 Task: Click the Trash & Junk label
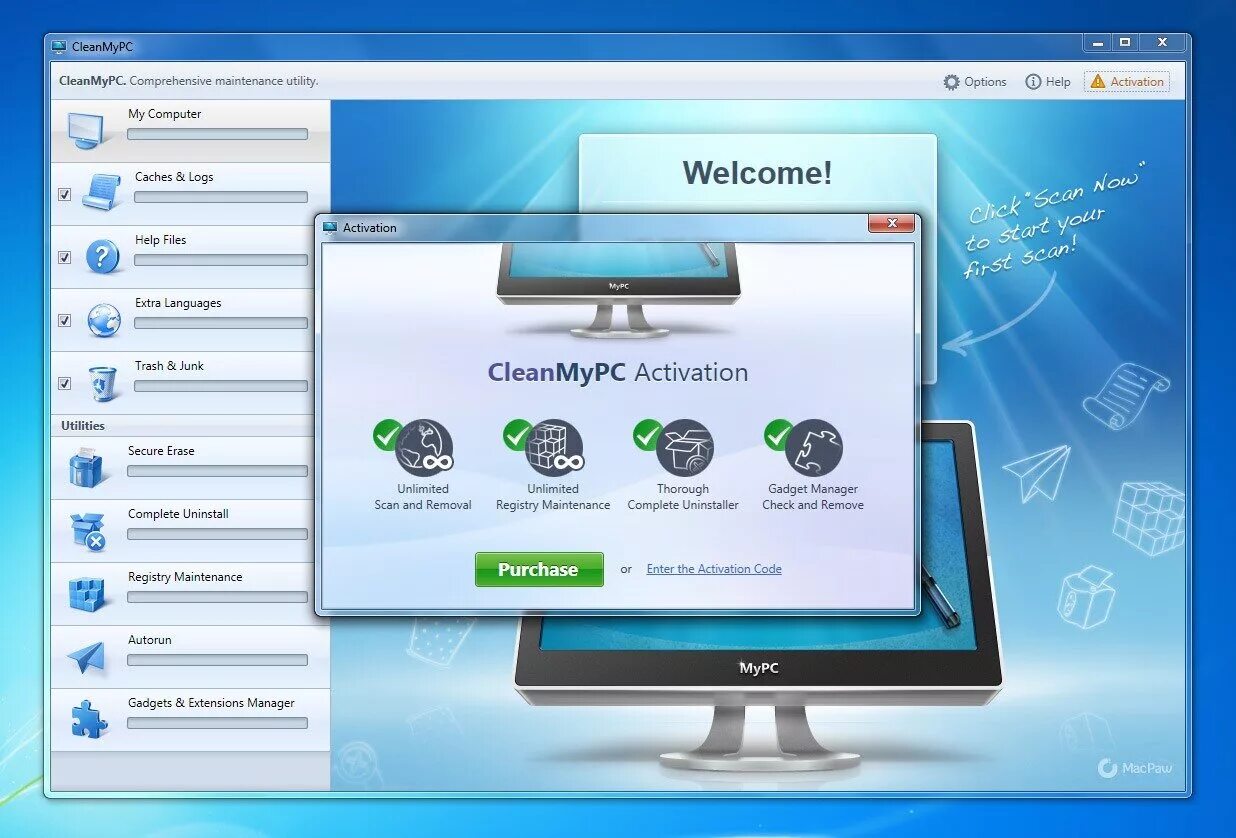(x=169, y=366)
